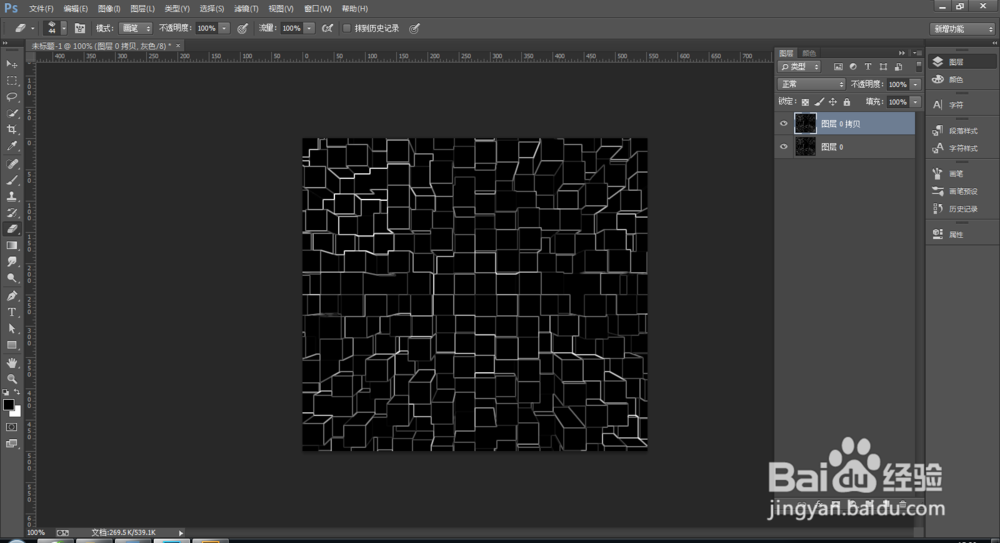Select the Rectangular Marquee tool
Screen dimensions: 1000x543
coord(11,81)
